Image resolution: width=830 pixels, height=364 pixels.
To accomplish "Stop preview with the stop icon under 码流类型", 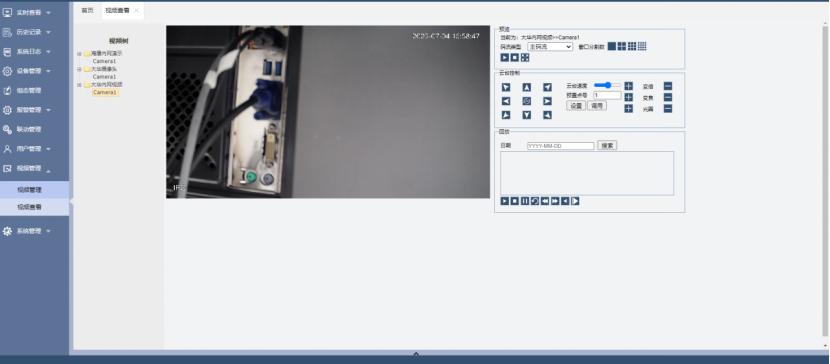I will tap(515, 58).
